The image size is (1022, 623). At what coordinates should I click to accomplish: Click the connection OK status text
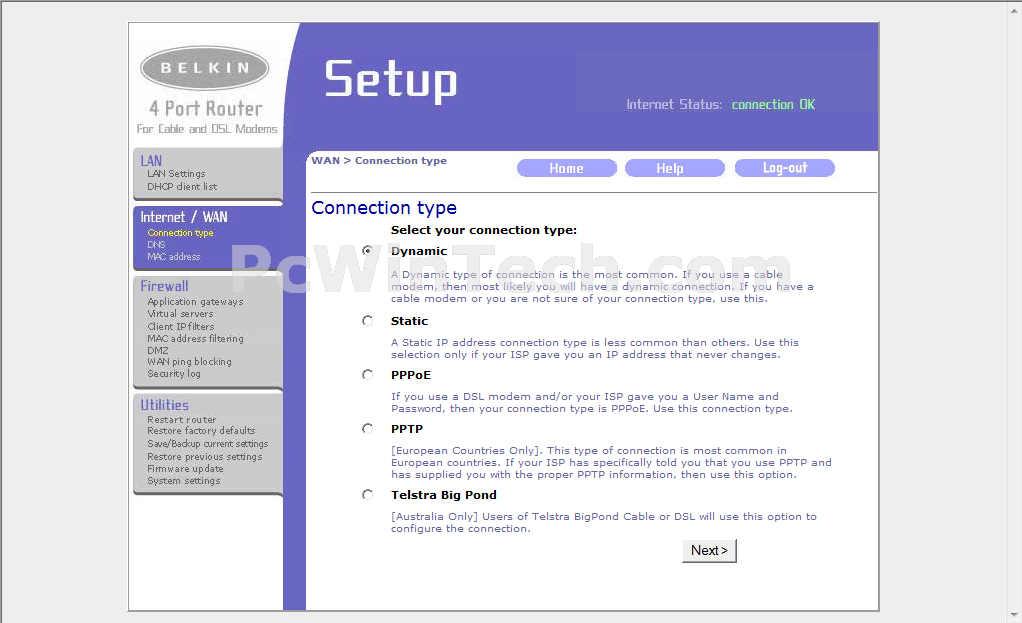point(773,104)
